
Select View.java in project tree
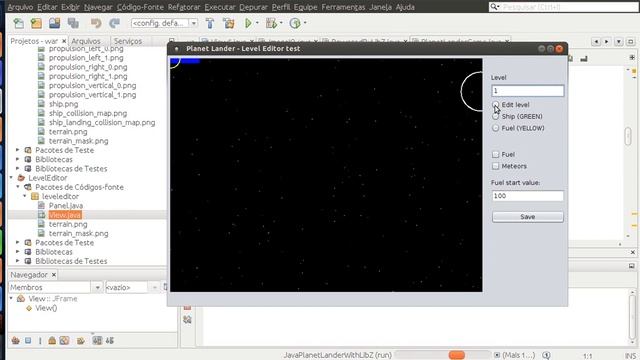(65, 215)
